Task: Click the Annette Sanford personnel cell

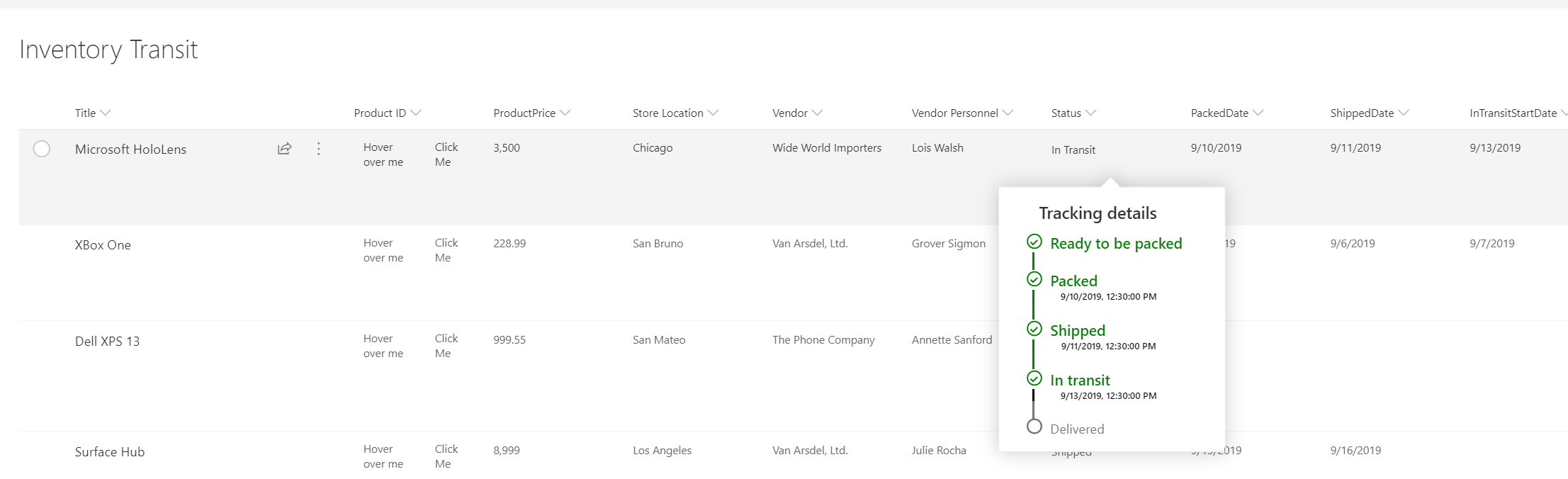Action: (952, 339)
